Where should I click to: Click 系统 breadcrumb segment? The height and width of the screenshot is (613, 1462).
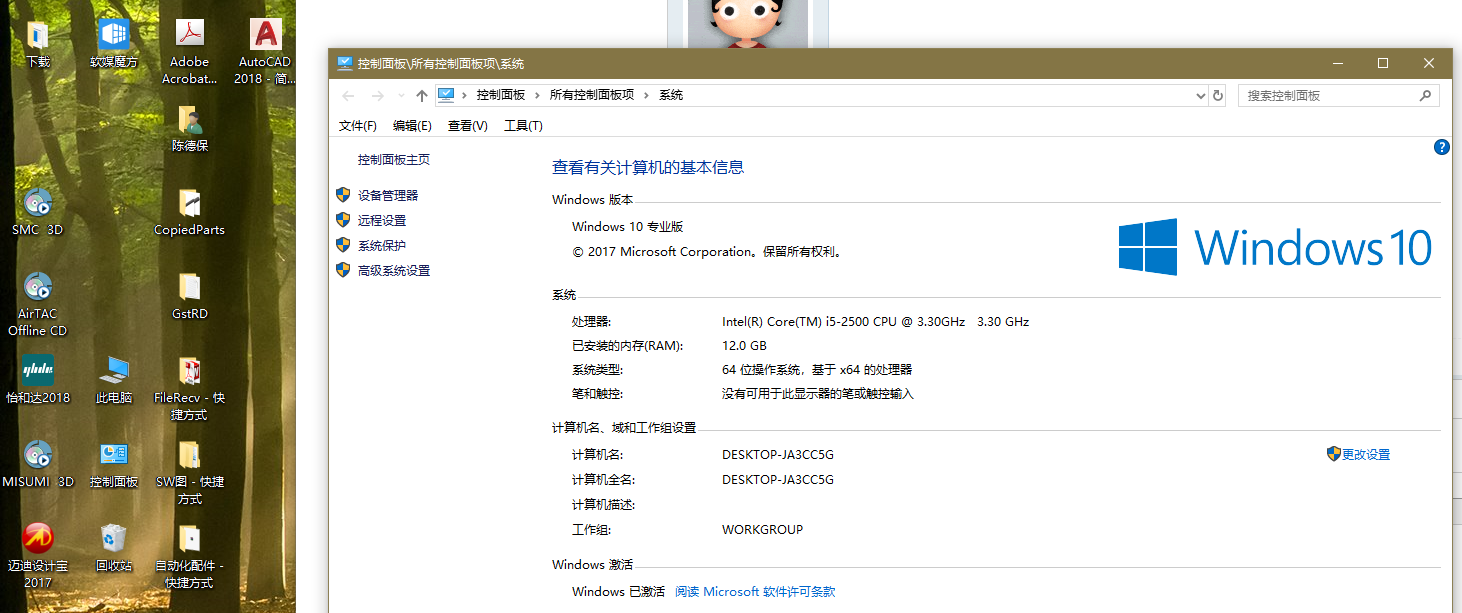(671, 95)
